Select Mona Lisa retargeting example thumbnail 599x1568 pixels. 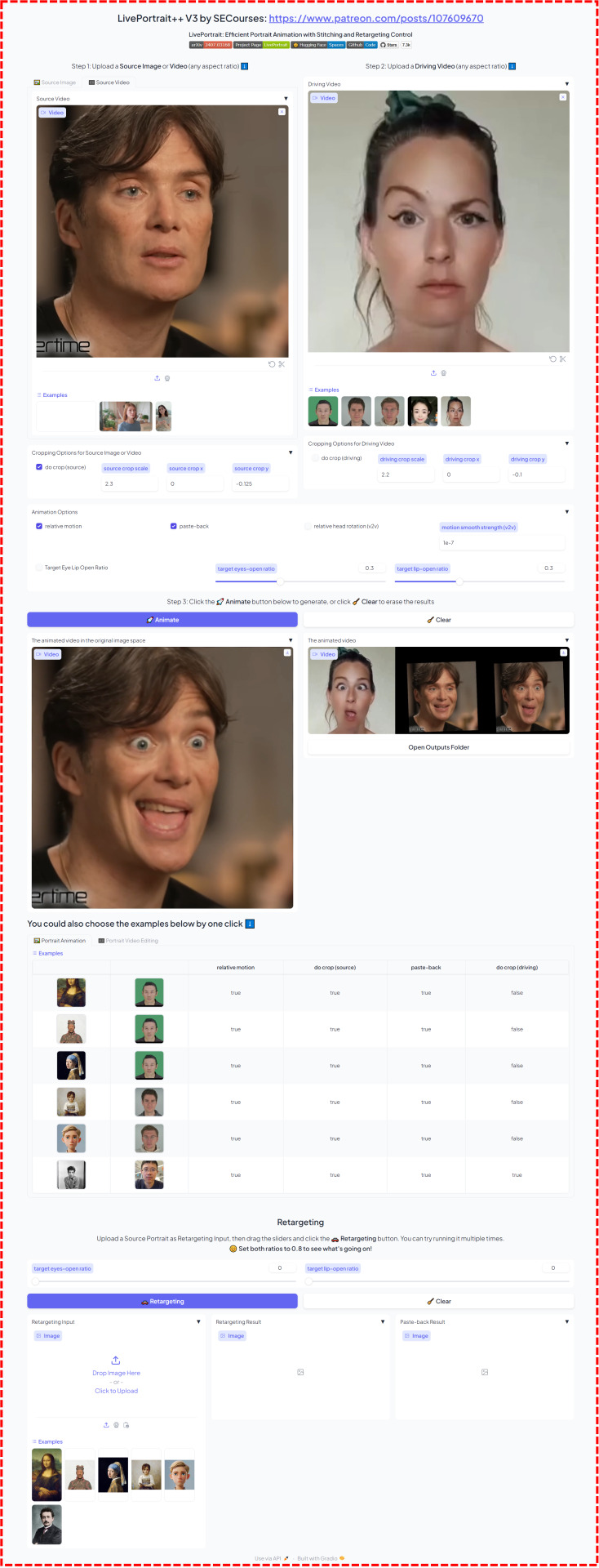tap(47, 1475)
